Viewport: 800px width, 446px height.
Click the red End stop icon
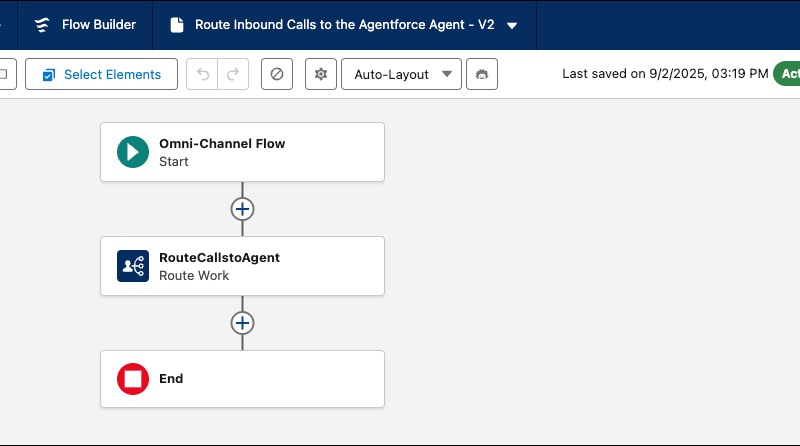tap(133, 379)
